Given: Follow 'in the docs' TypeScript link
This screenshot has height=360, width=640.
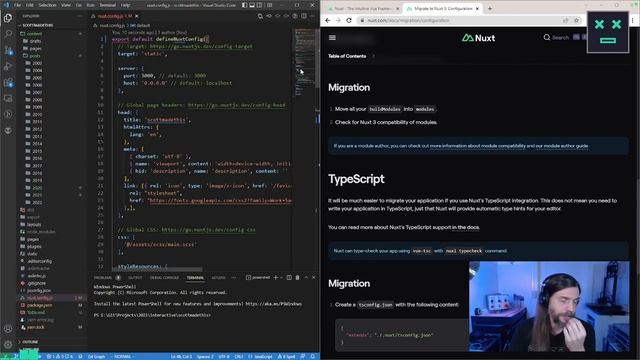Looking at the screenshot, I should click(x=465, y=227).
